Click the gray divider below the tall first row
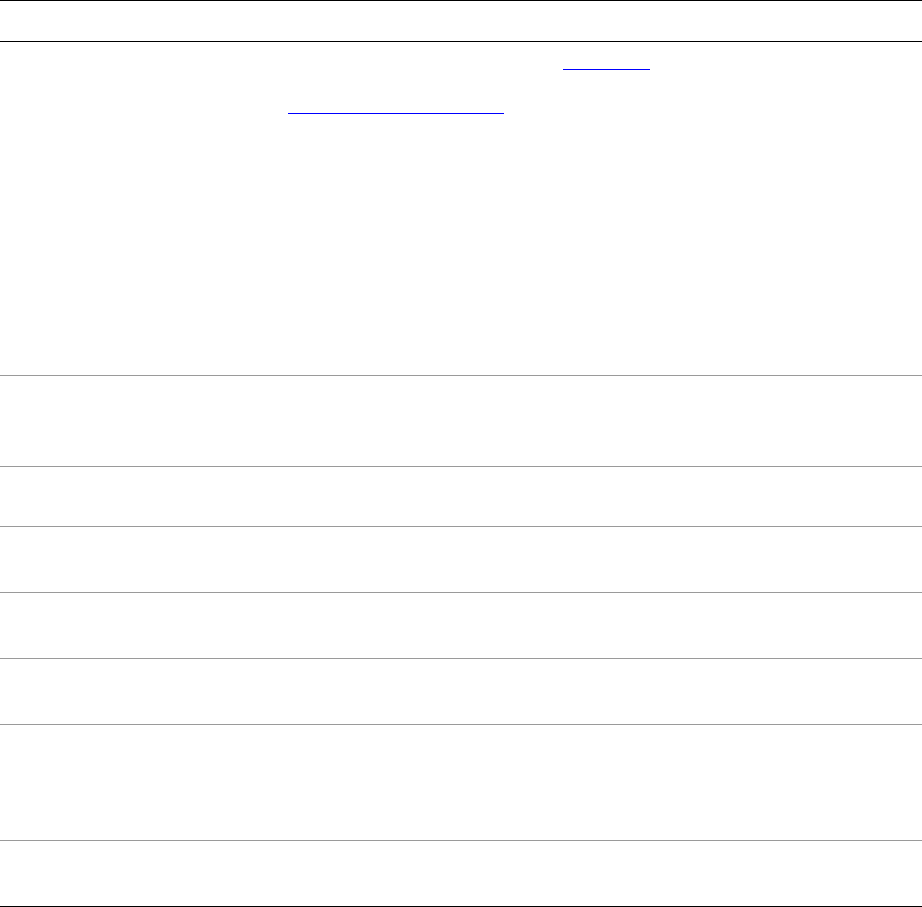The width and height of the screenshot is (922, 907). click(460, 375)
